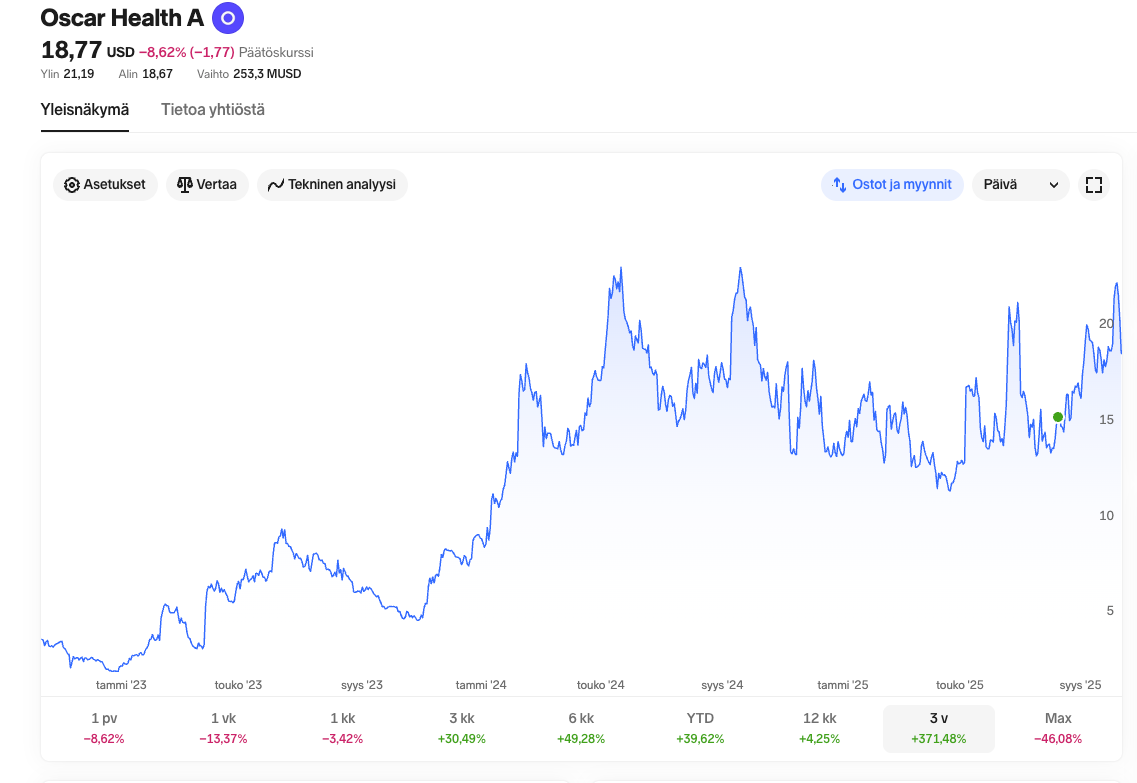Click the 20 price axis label
Screen dimensions: 1137x783
[x=1106, y=323]
